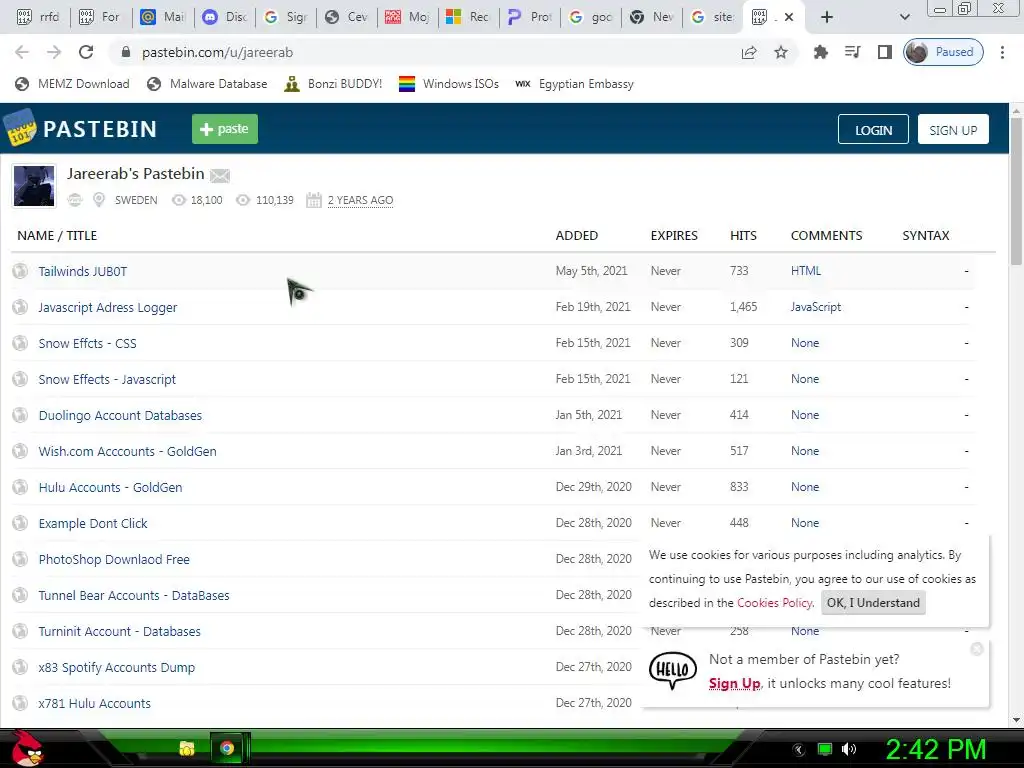Click the globe icon next to Javascript Adress Logger
This screenshot has width=1024, height=768.
(x=20, y=306)
